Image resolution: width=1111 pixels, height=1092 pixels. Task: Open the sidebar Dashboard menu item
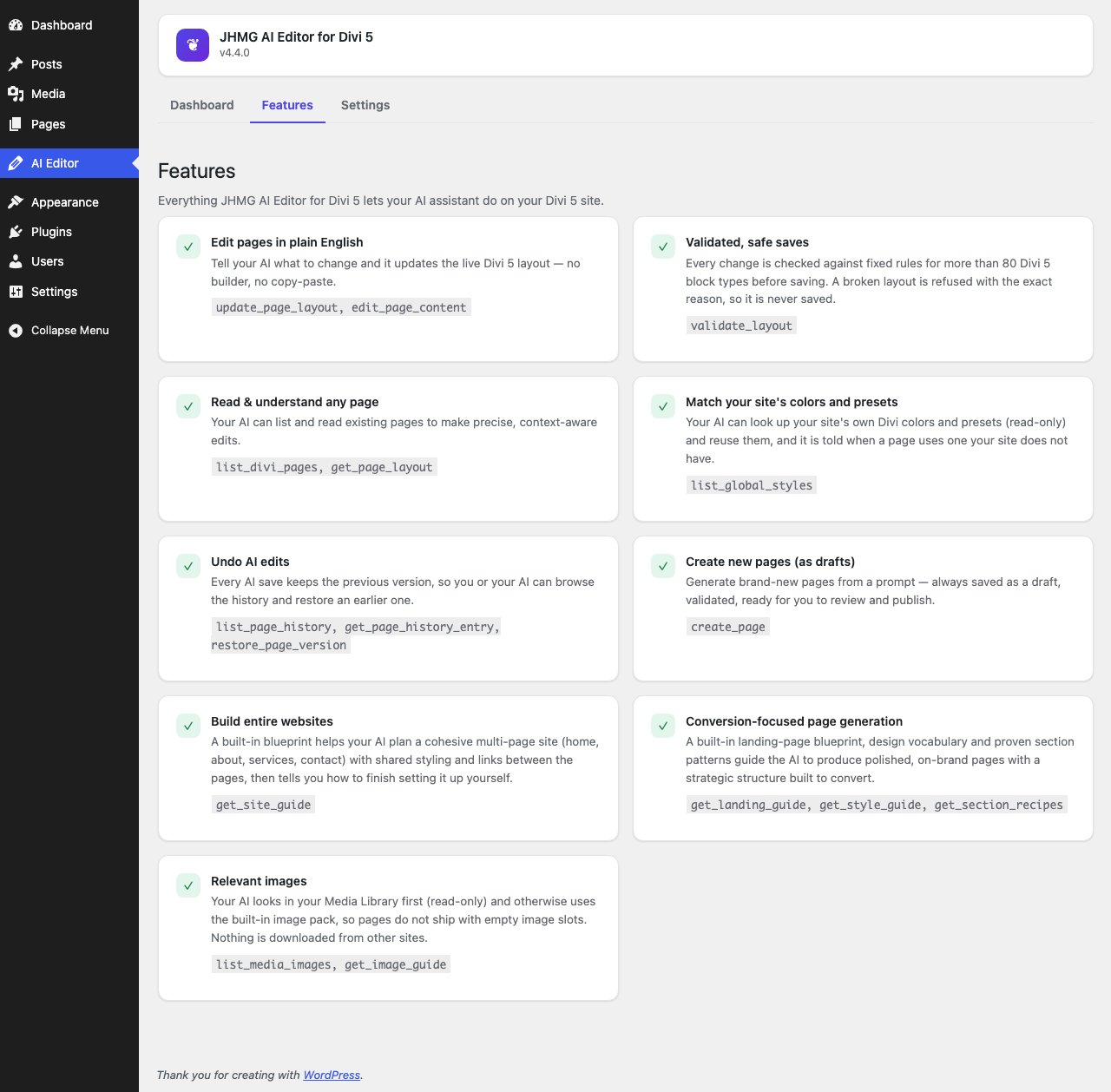coord(69,25)
